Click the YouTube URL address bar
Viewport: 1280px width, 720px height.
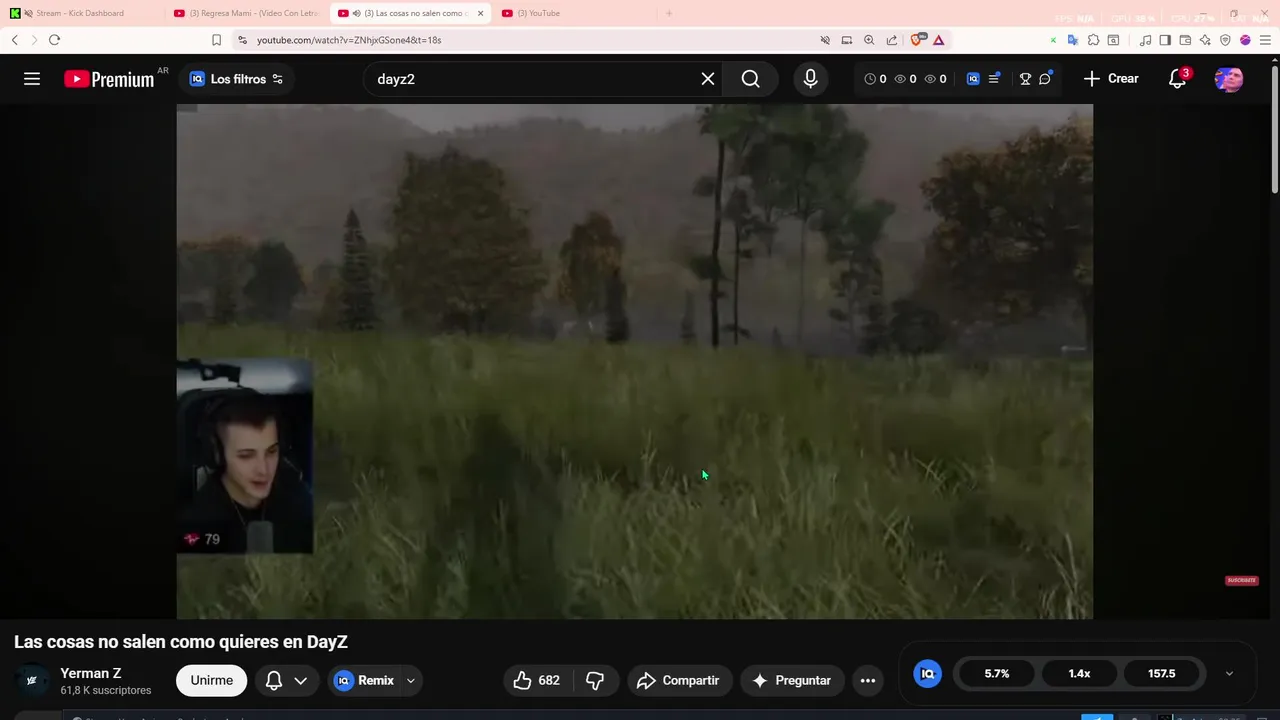pyautogui.click(x=349, y=40)
